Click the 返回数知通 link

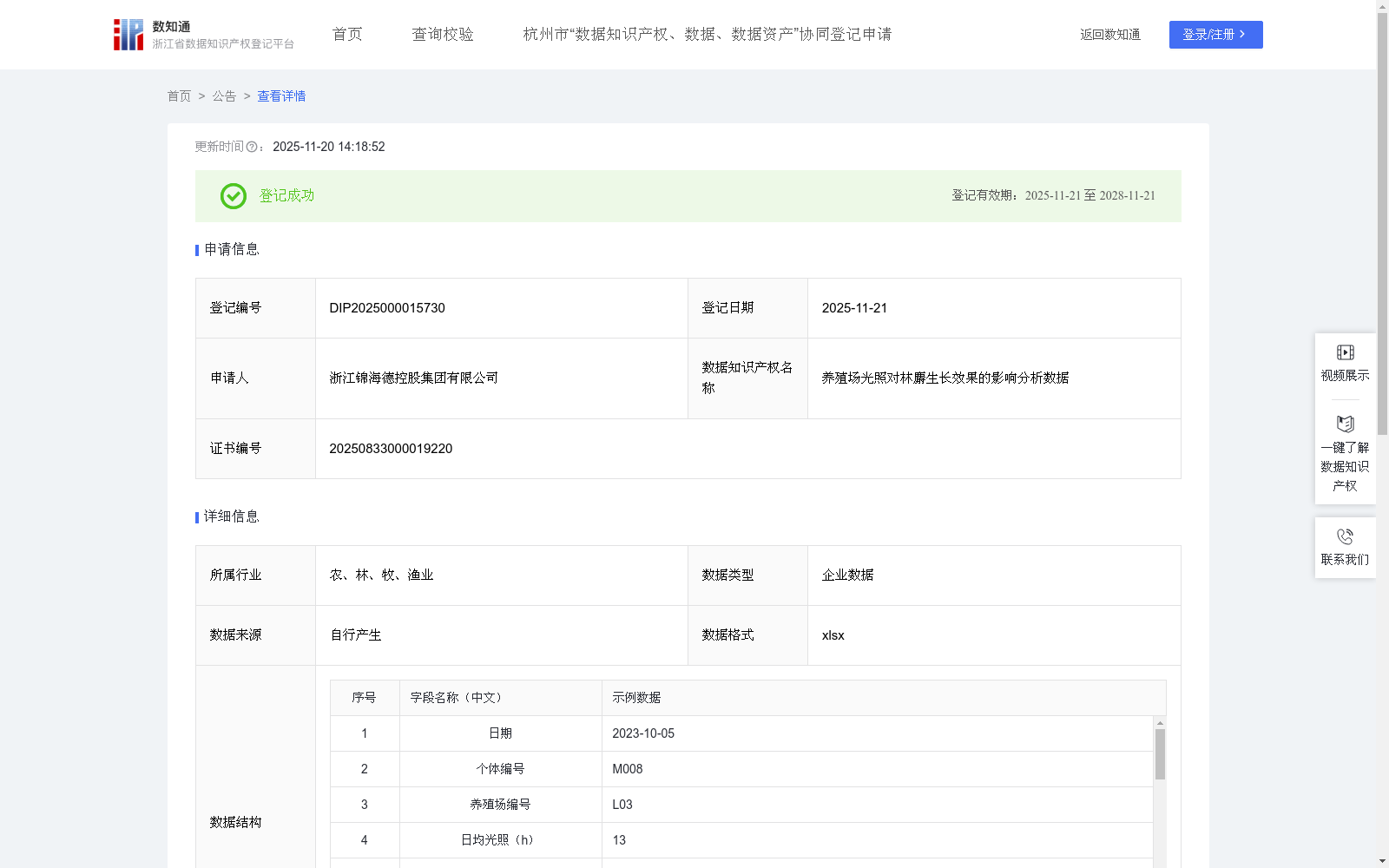point(1110,35)
